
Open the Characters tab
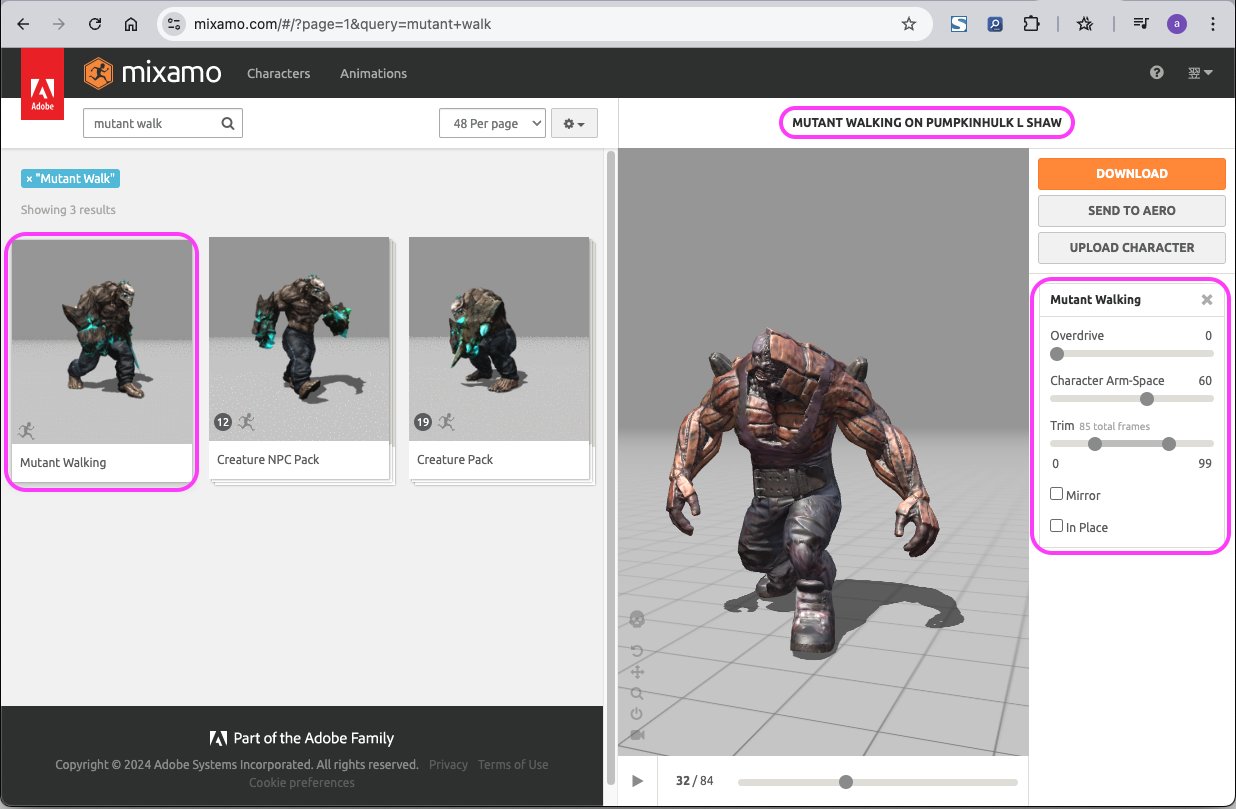point(279,73)
